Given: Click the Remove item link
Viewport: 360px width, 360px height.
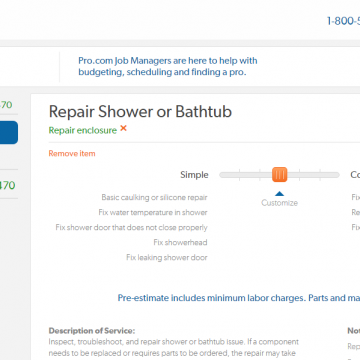Looking at the screenshot, I should point(72,153).
